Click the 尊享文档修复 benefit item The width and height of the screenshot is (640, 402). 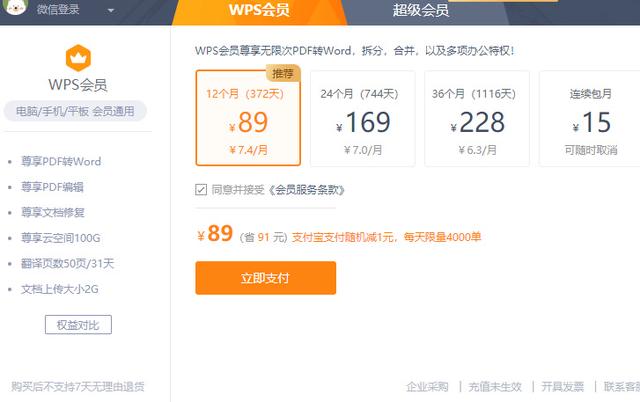click(x=53, y=213)
